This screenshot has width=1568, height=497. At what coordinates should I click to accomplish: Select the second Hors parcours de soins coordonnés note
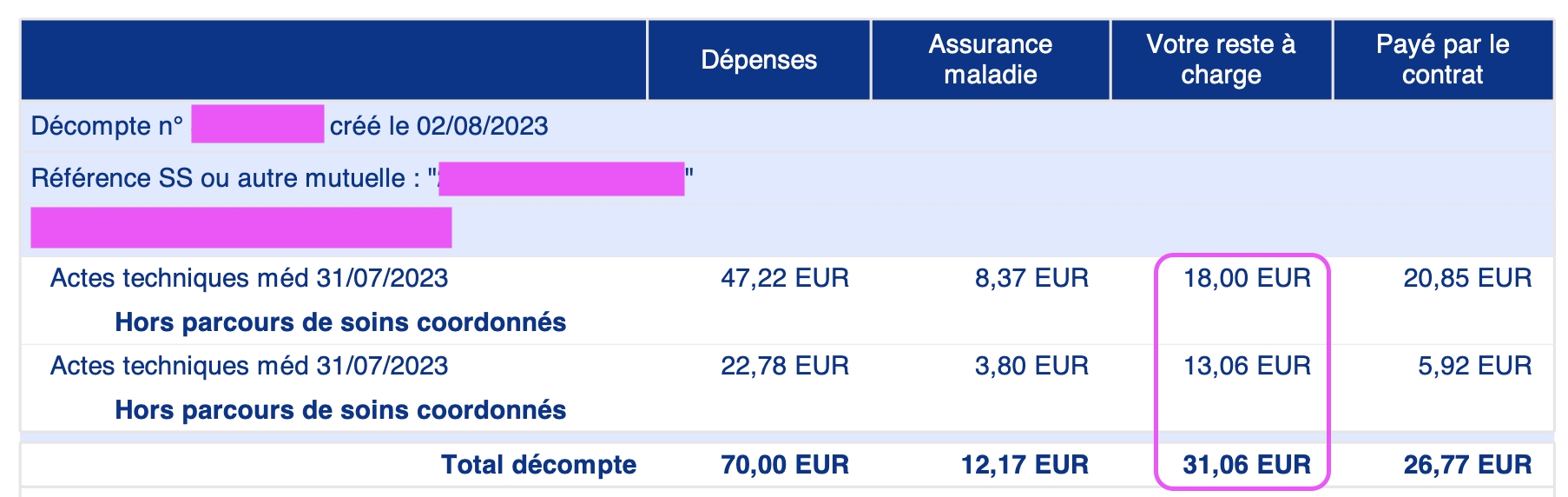340,410
